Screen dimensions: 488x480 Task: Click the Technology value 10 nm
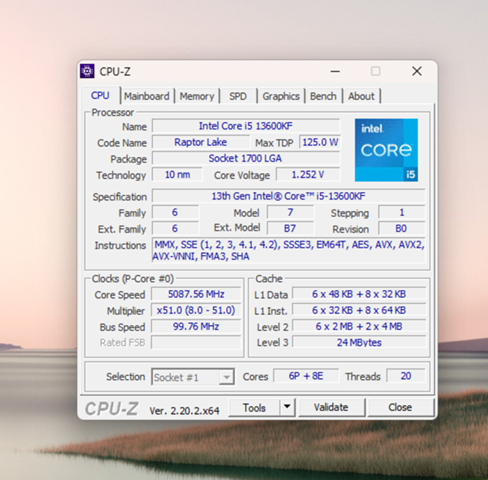pyautogui.click(x=177, y=175)
